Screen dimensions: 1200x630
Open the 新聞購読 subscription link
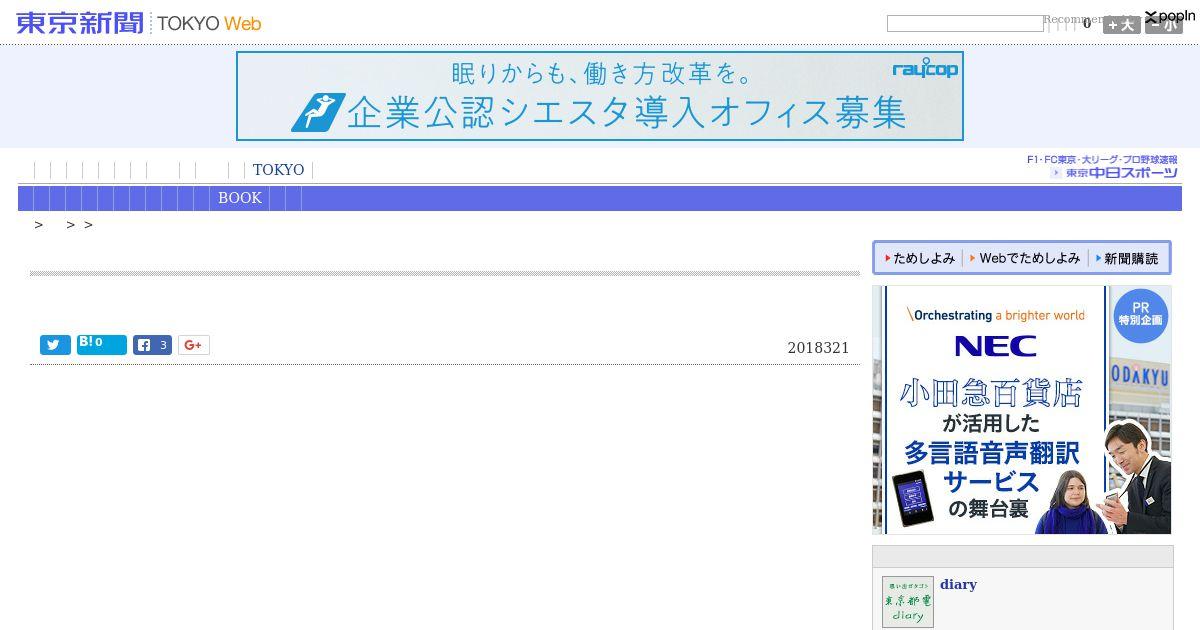tap(1127, 258)
